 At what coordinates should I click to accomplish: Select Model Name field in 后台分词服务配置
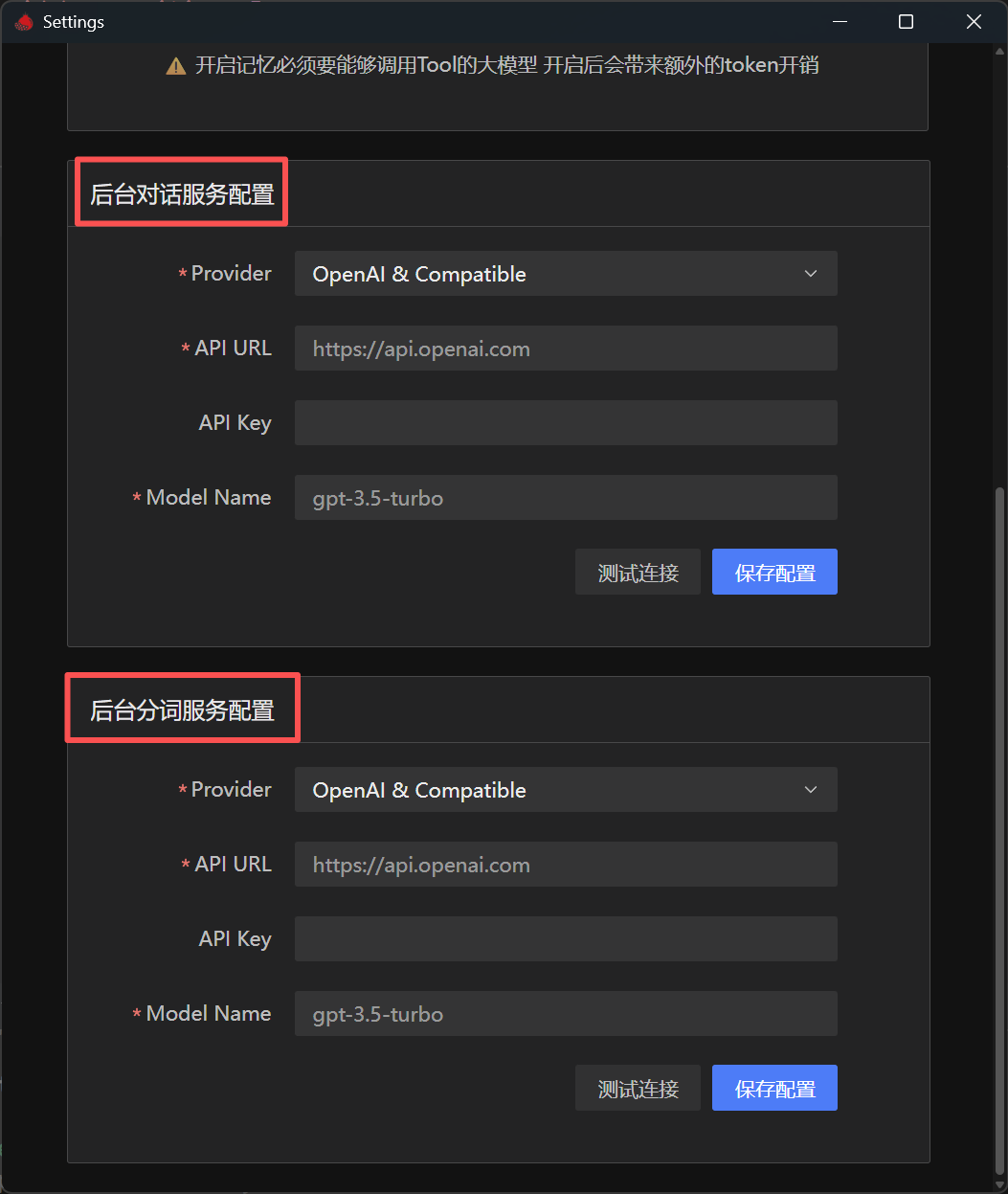[x=566, y=1014]
